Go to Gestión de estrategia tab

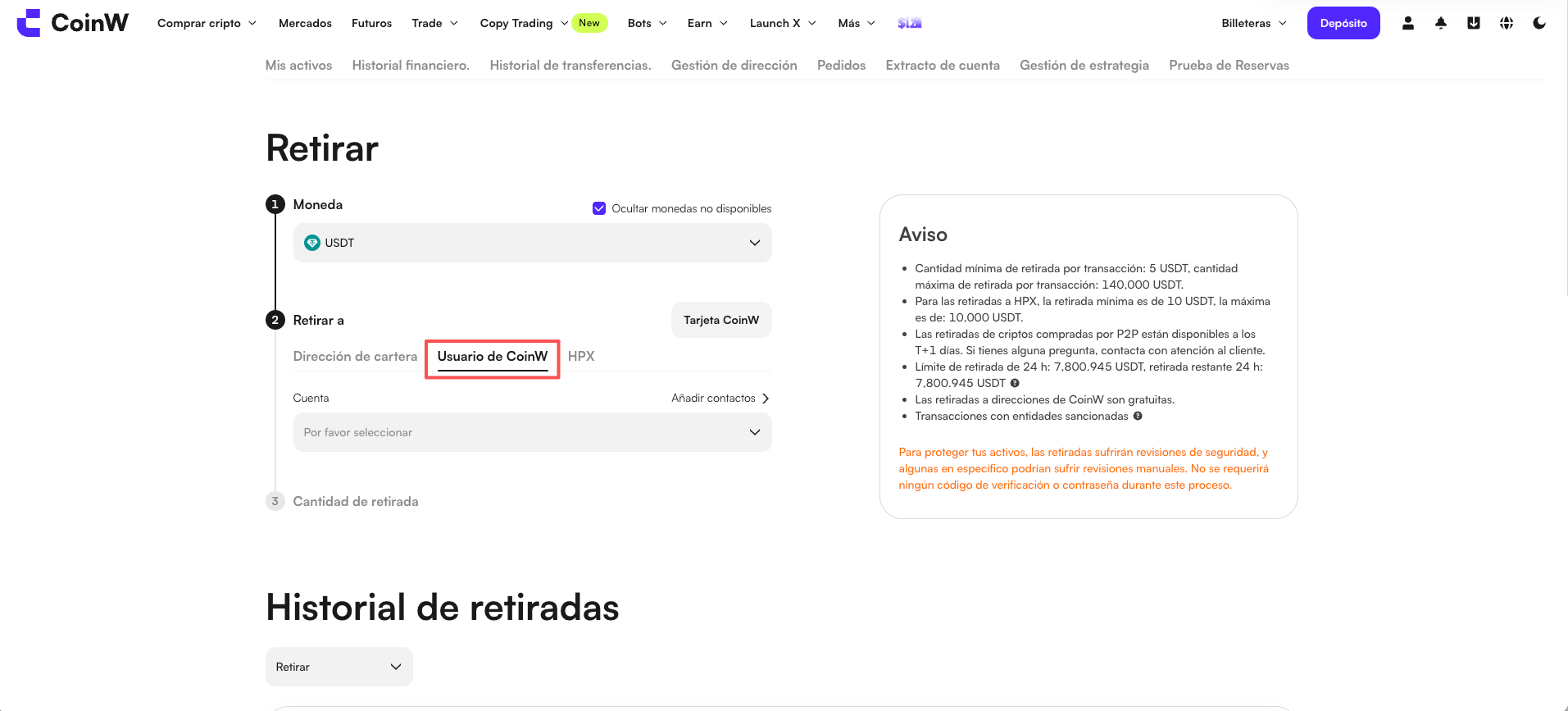1084,66
